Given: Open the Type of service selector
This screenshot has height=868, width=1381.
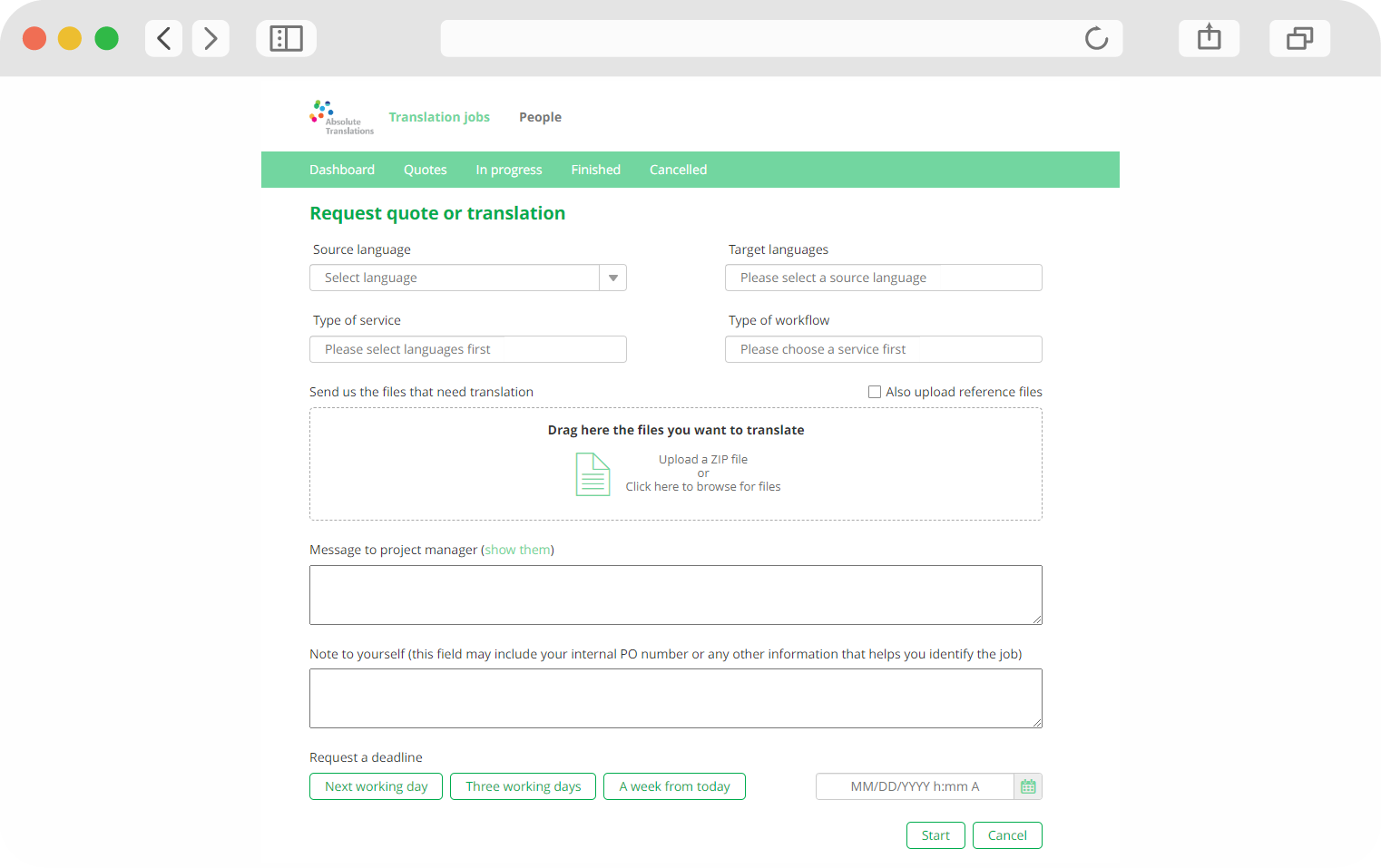Looking at the screenshot, I should pos(467,349).
